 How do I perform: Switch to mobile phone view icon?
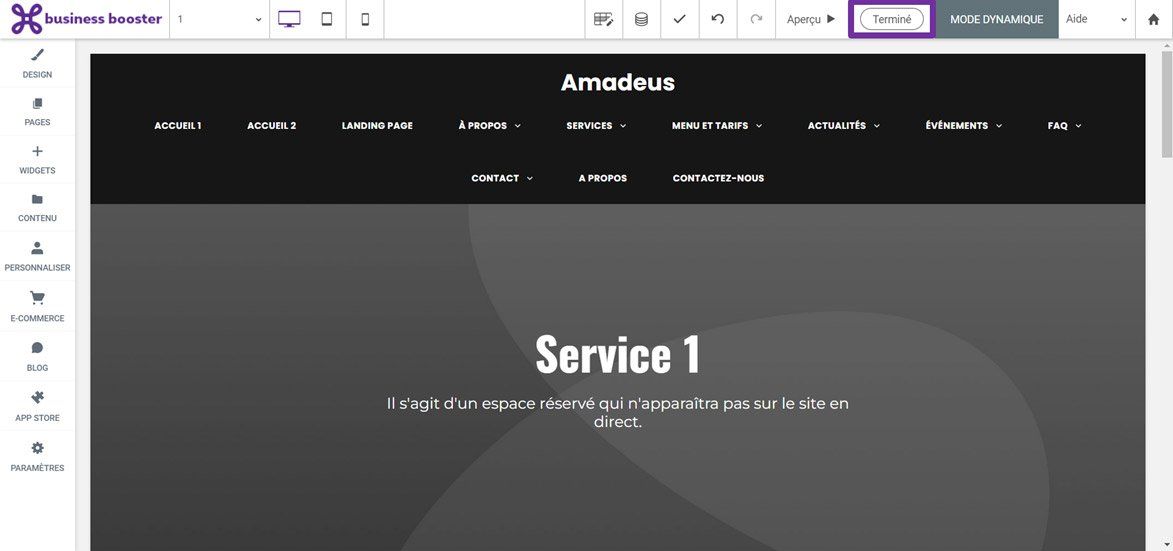point(365,19)
